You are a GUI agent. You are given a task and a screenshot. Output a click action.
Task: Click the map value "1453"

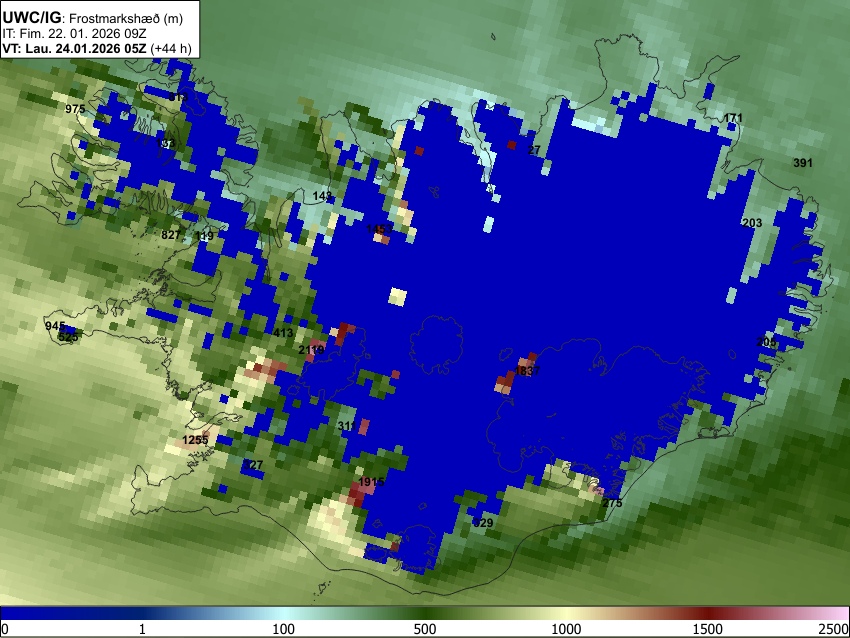click(379, 229)
